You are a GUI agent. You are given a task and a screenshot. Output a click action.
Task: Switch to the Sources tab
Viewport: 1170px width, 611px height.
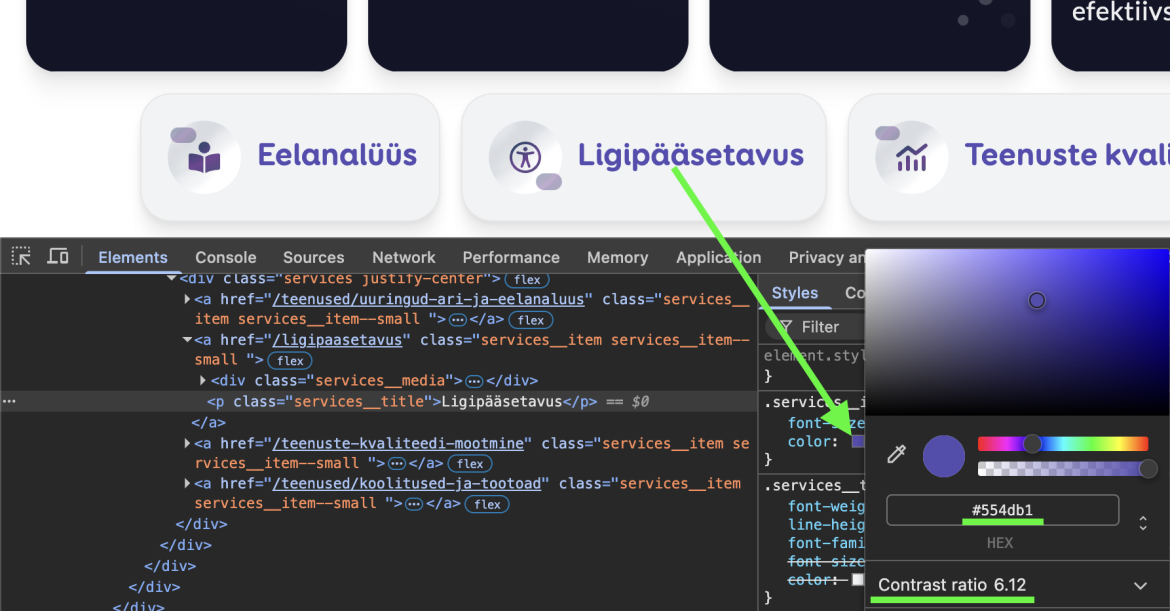click(x=313, y=257)
